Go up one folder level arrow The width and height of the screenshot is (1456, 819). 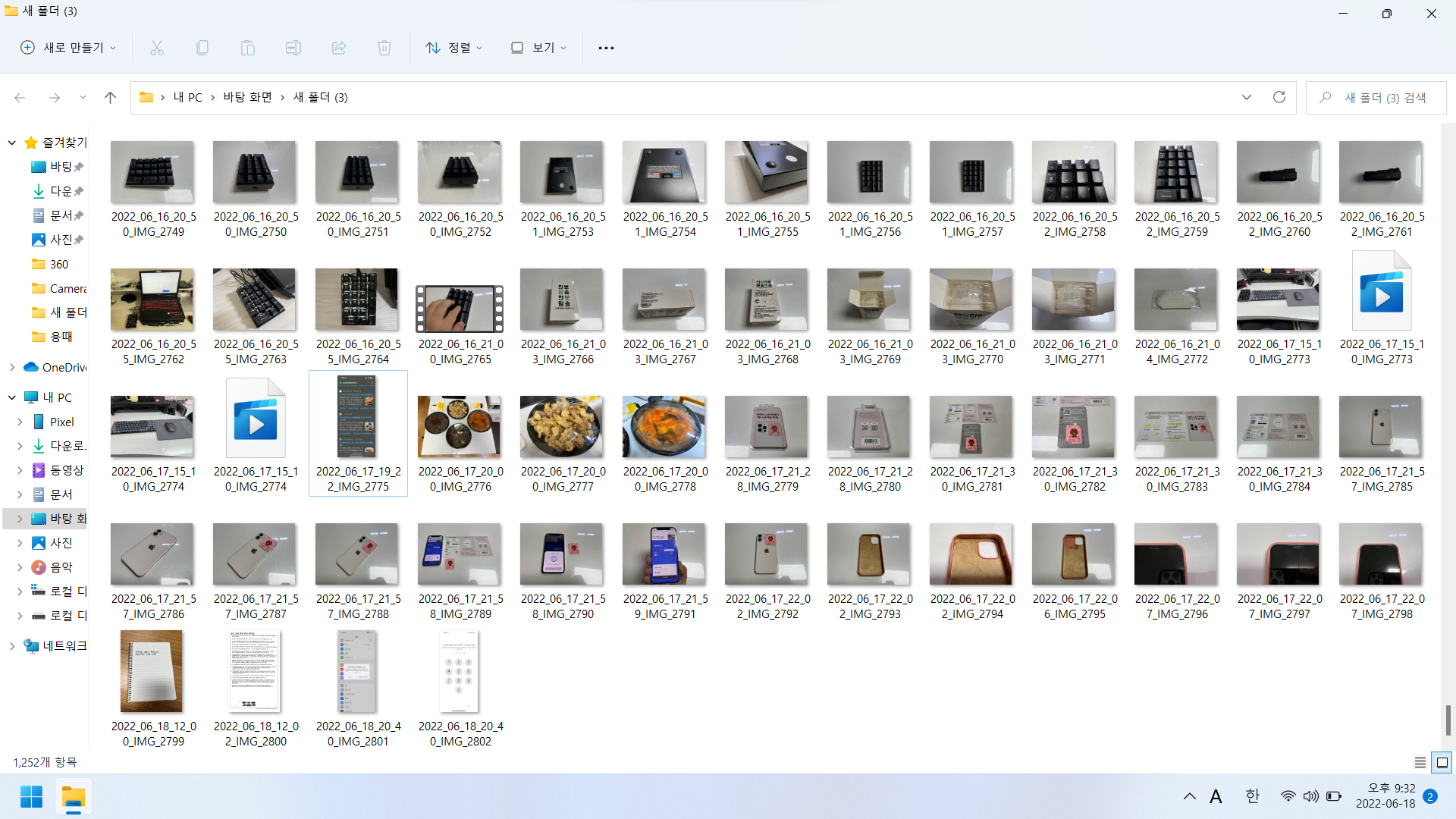click(110, 97)
